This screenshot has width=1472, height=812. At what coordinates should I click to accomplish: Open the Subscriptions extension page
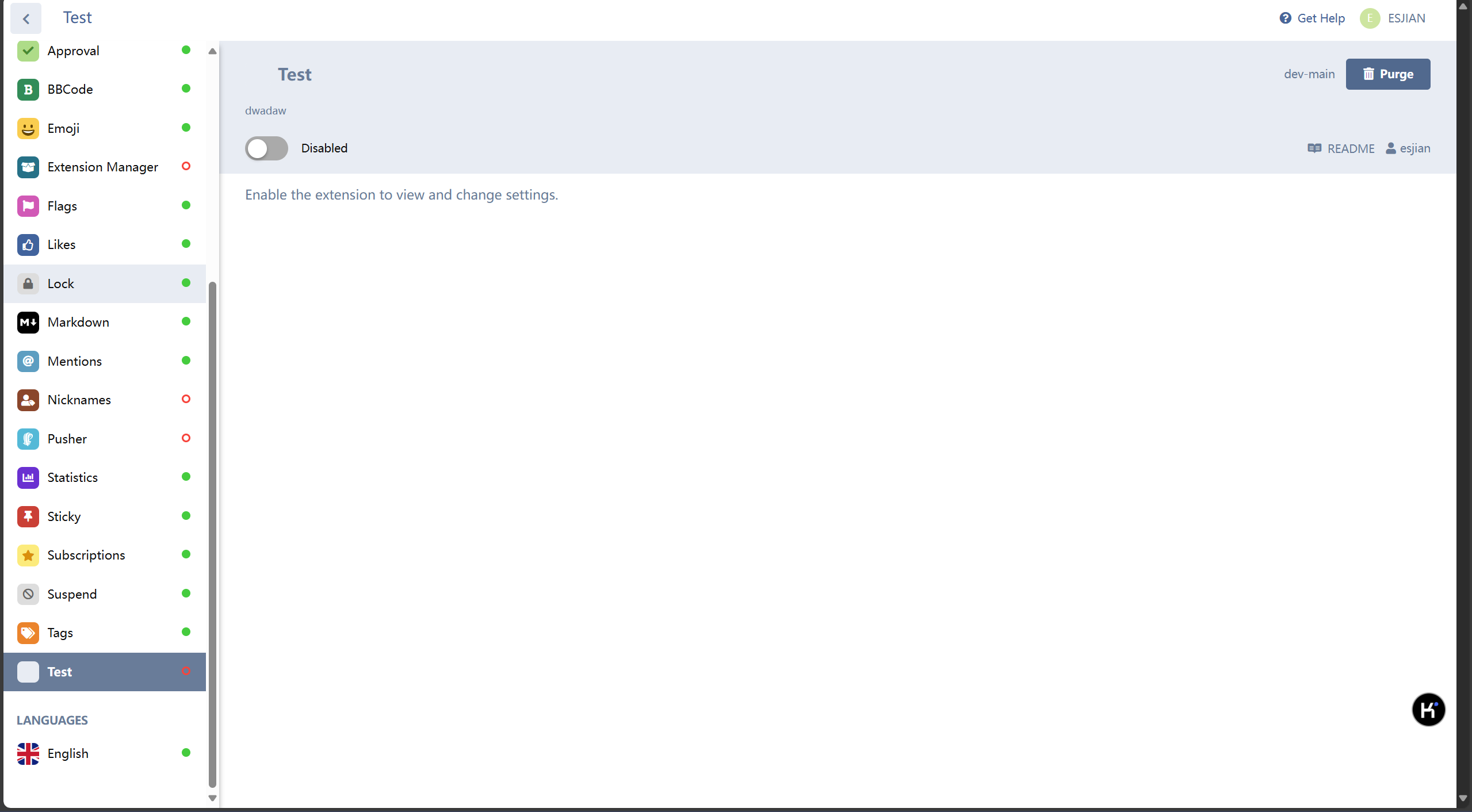86,556
